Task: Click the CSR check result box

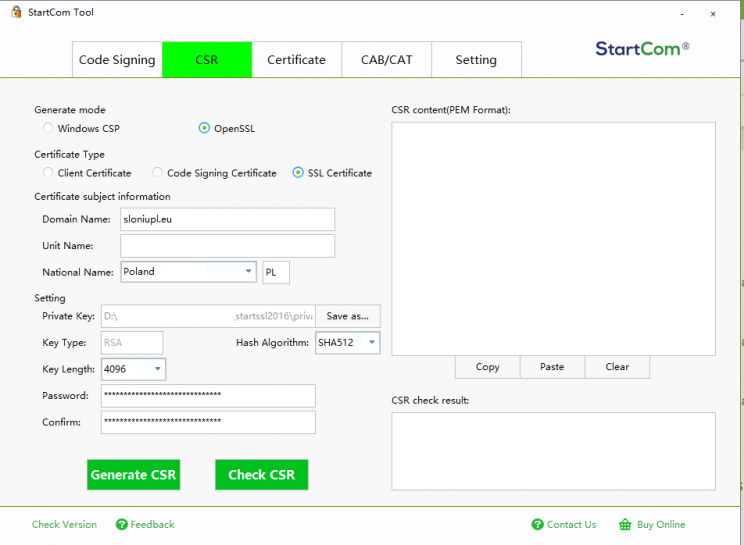Action: [x=553, y=451]
